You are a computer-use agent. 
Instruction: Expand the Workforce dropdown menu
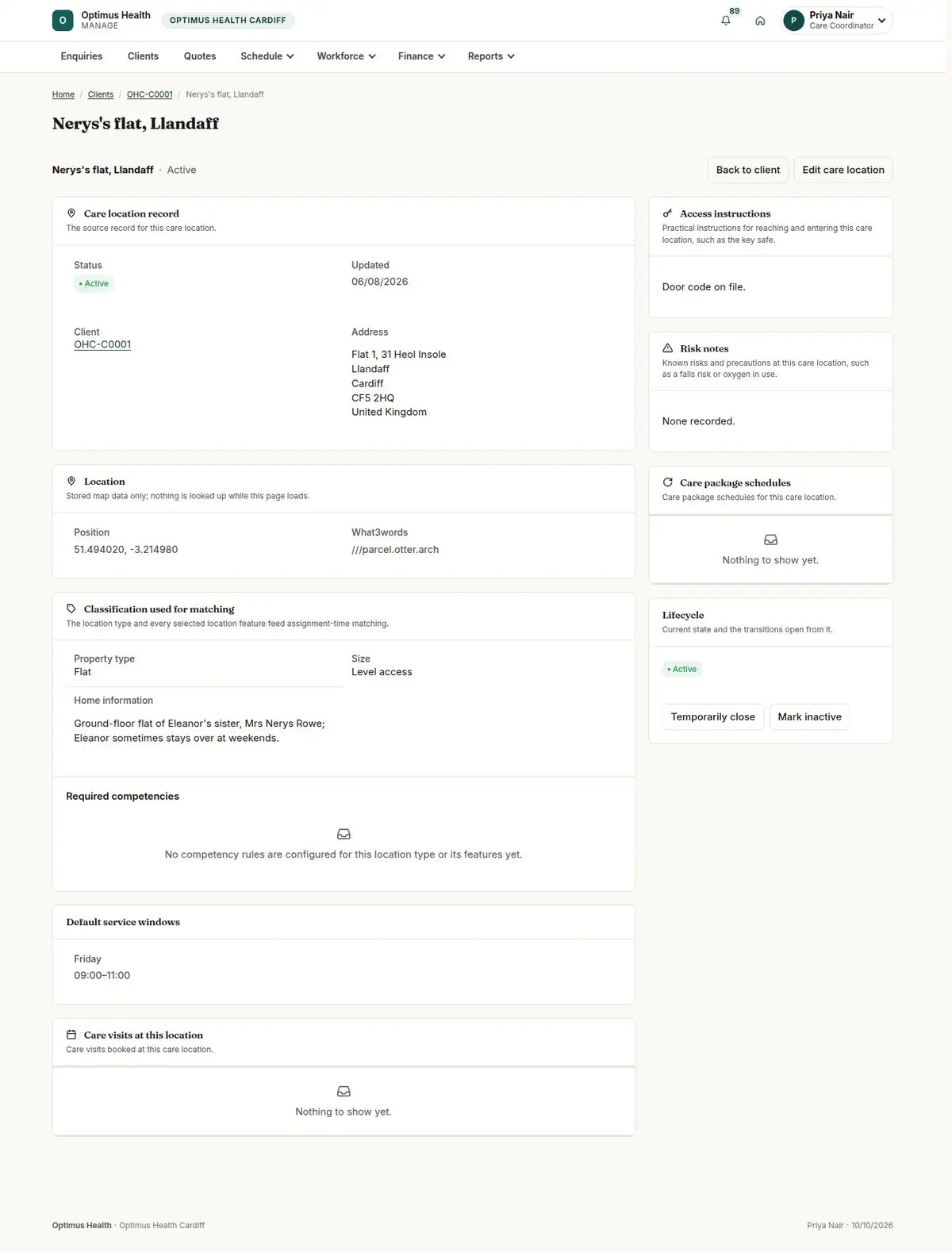tap(347, 56)
